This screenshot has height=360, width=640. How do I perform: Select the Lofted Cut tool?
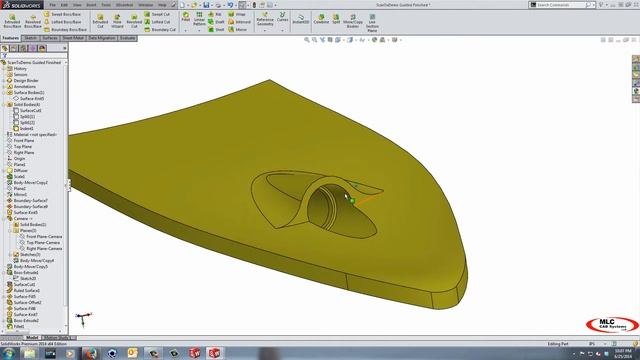pos(158,22)
